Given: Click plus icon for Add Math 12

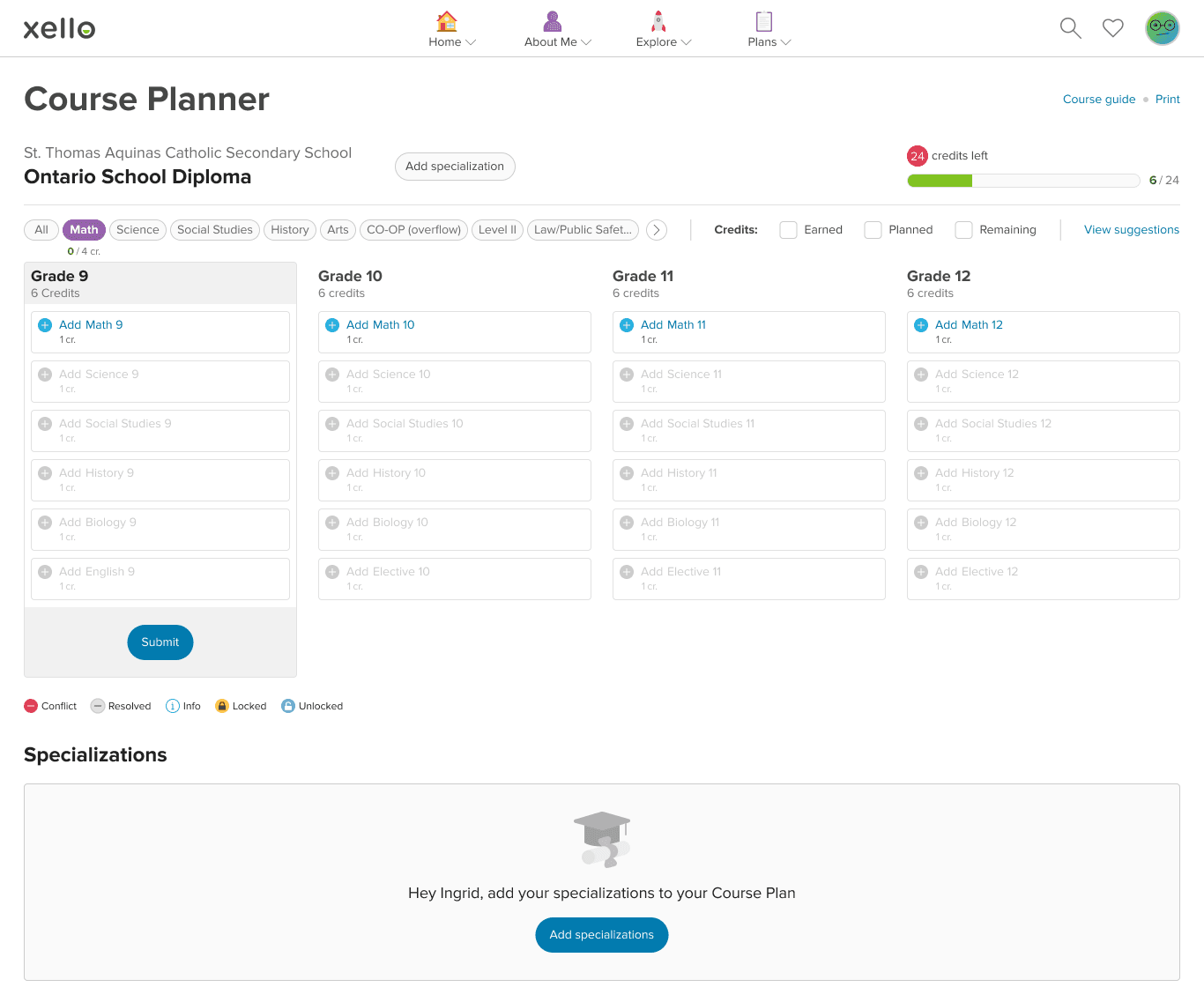Looking at the screenshot, I should coord(921,325).
